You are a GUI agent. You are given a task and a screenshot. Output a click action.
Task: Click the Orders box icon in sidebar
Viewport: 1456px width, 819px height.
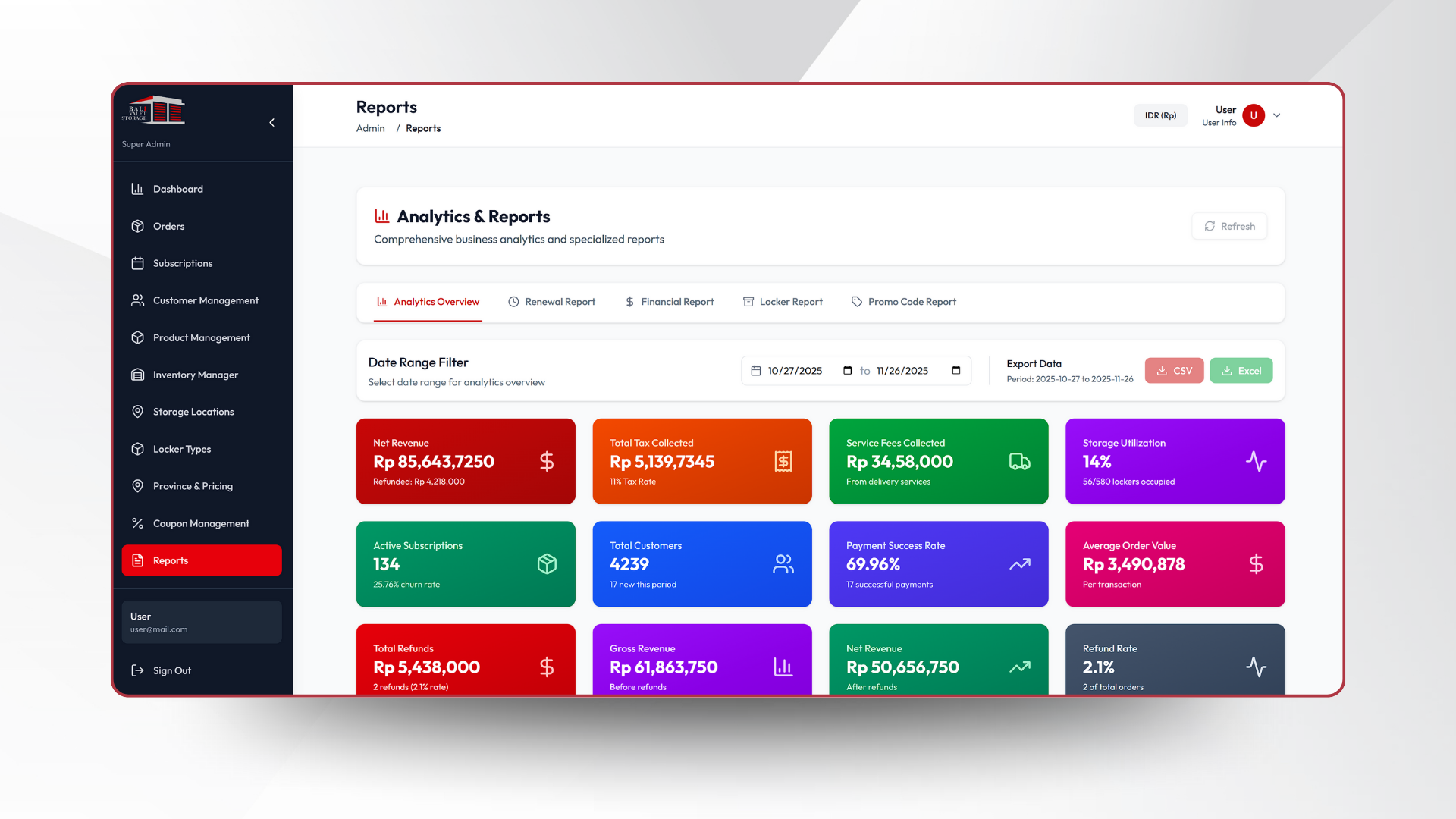coord(137,226)
